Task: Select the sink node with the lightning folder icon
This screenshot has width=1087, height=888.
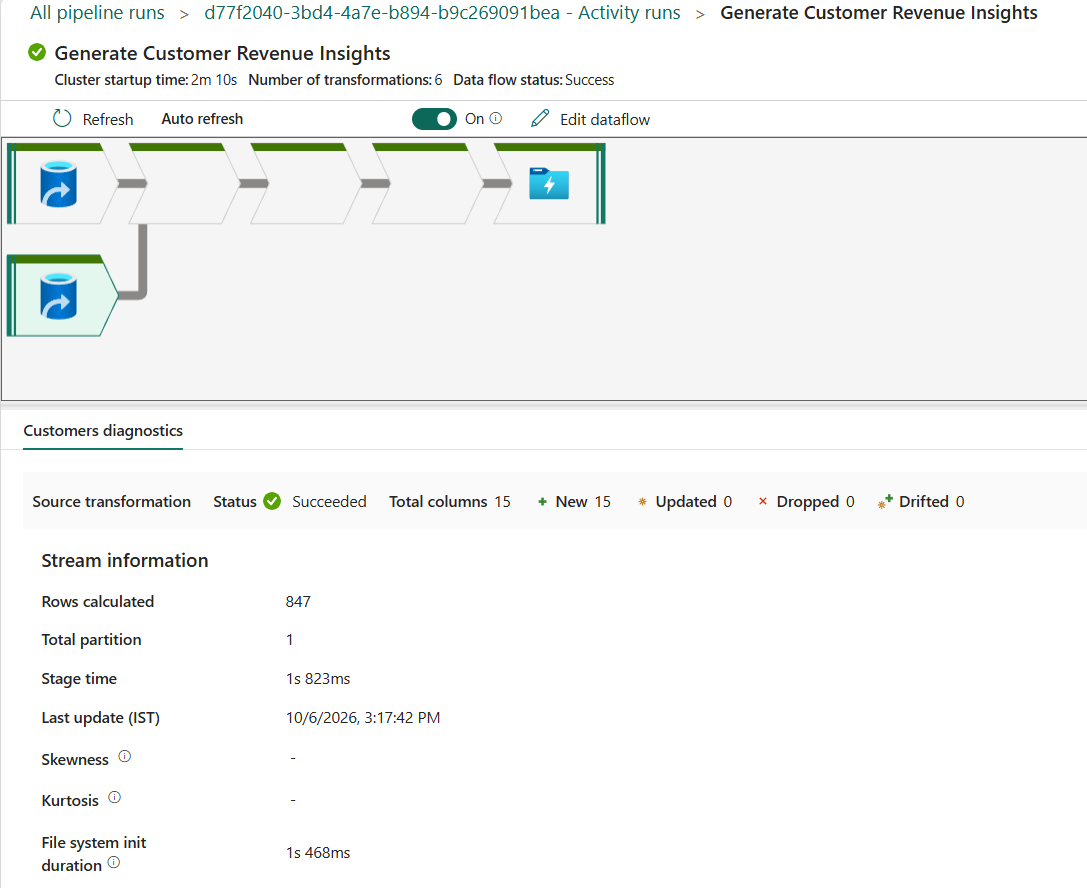Action: point(549,184)
